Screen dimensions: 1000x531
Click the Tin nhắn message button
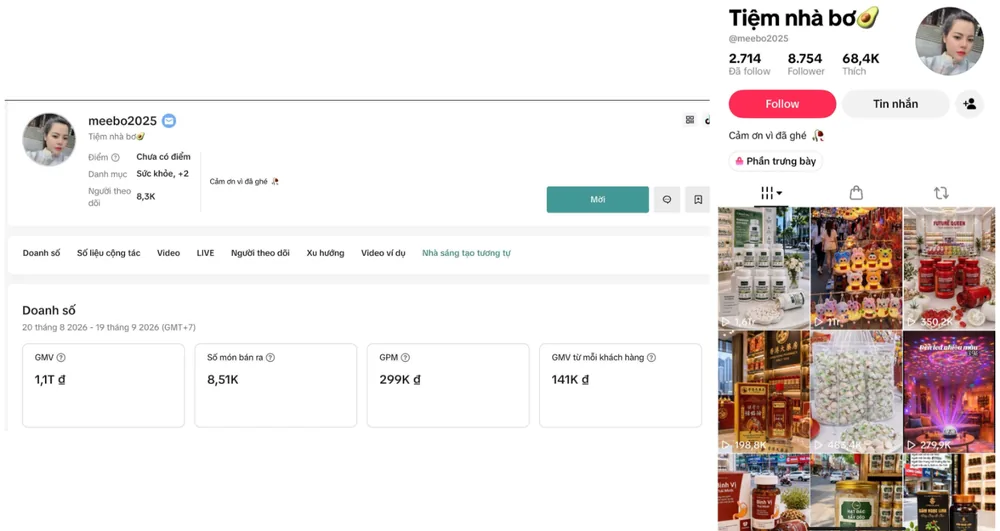(895, 104)
